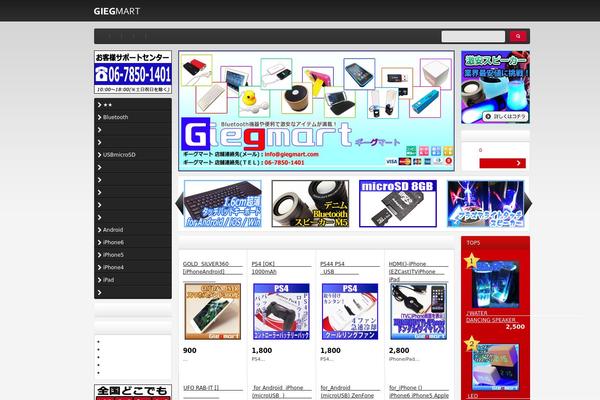Click the GIEGMART logo in header
The width and height of the screenshot is (600, 400).
(x=117, y=11)
